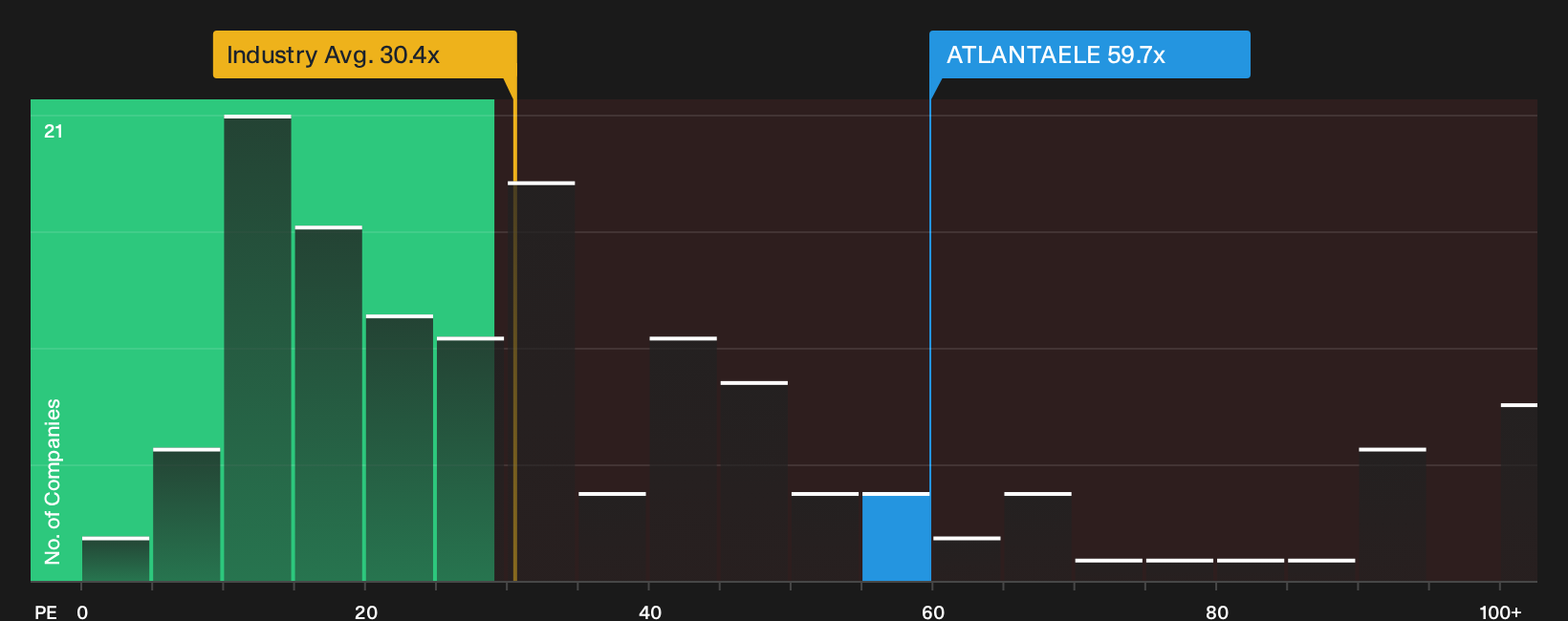Click the x-axis label 20
The height and width of the screenshot is (621, 1568).
pos(366,611)
